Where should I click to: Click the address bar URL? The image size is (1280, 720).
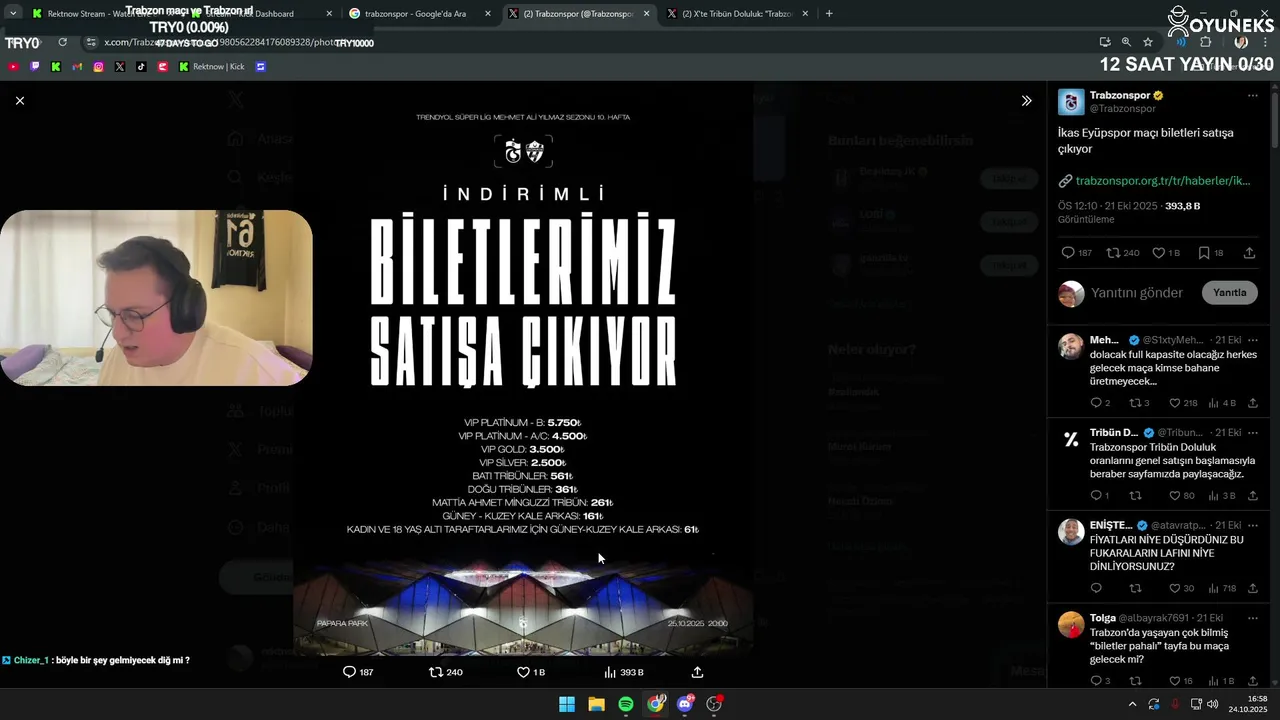(x=225, y=43)
